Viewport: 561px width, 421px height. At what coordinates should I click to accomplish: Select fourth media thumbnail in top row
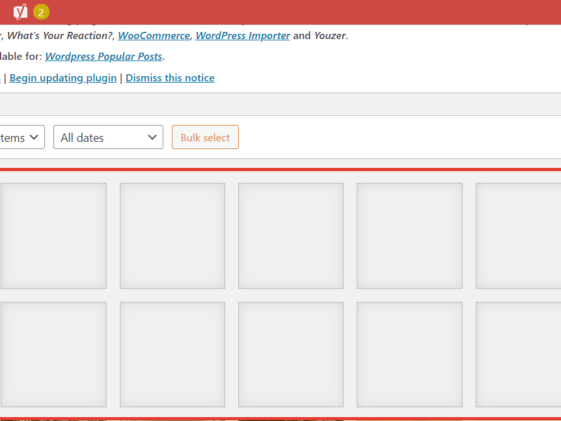410,236
